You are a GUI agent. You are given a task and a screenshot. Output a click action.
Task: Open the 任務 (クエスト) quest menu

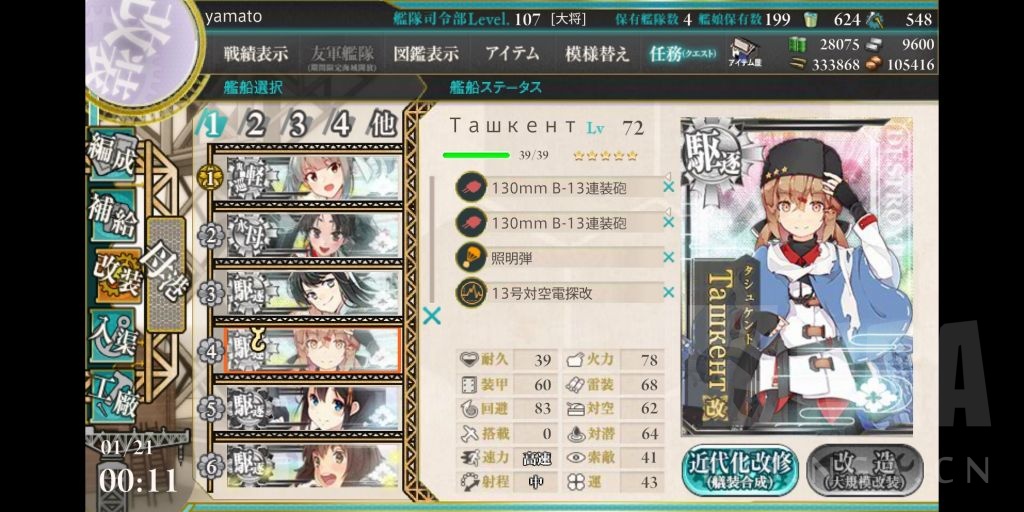[x=682, y=54]
